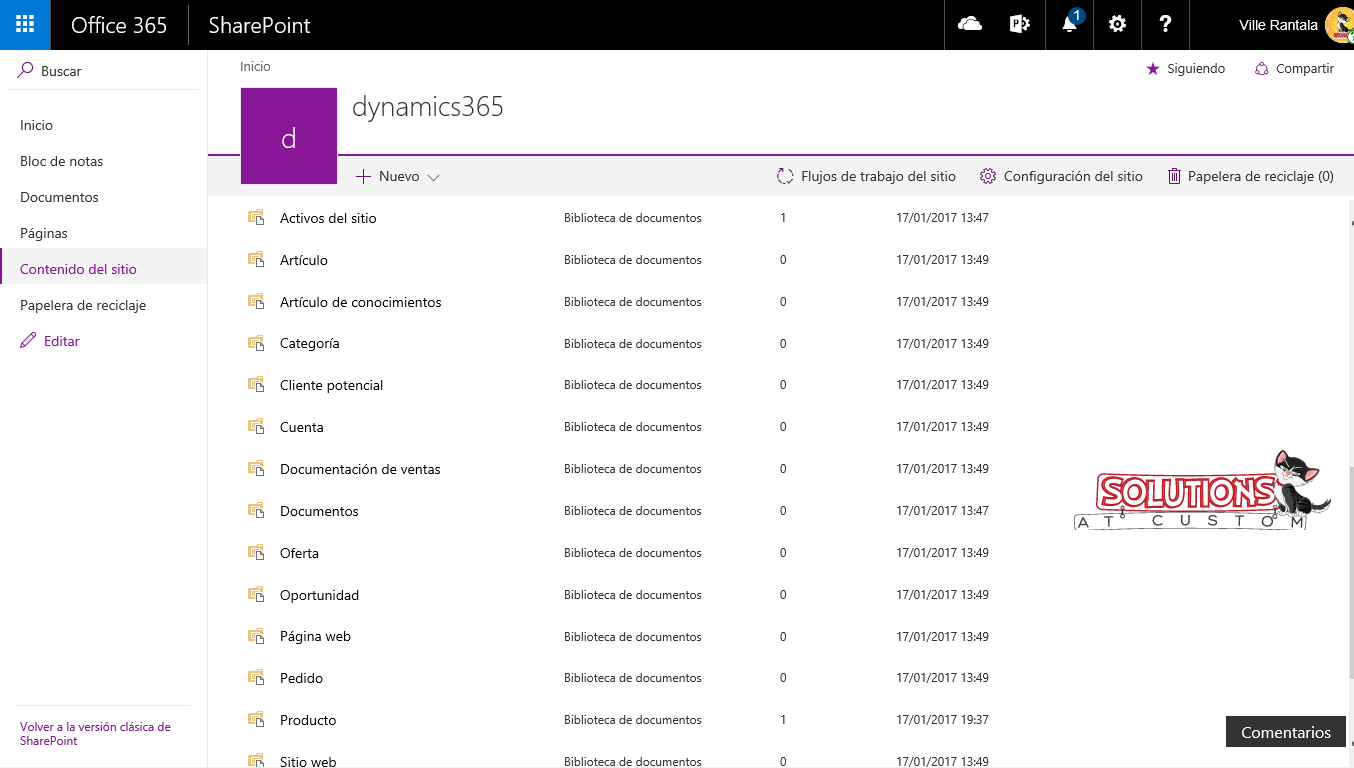Open the PowerPoint icon in top bar
Viewport: 1354px width, 768px height.
(1019, 25)
